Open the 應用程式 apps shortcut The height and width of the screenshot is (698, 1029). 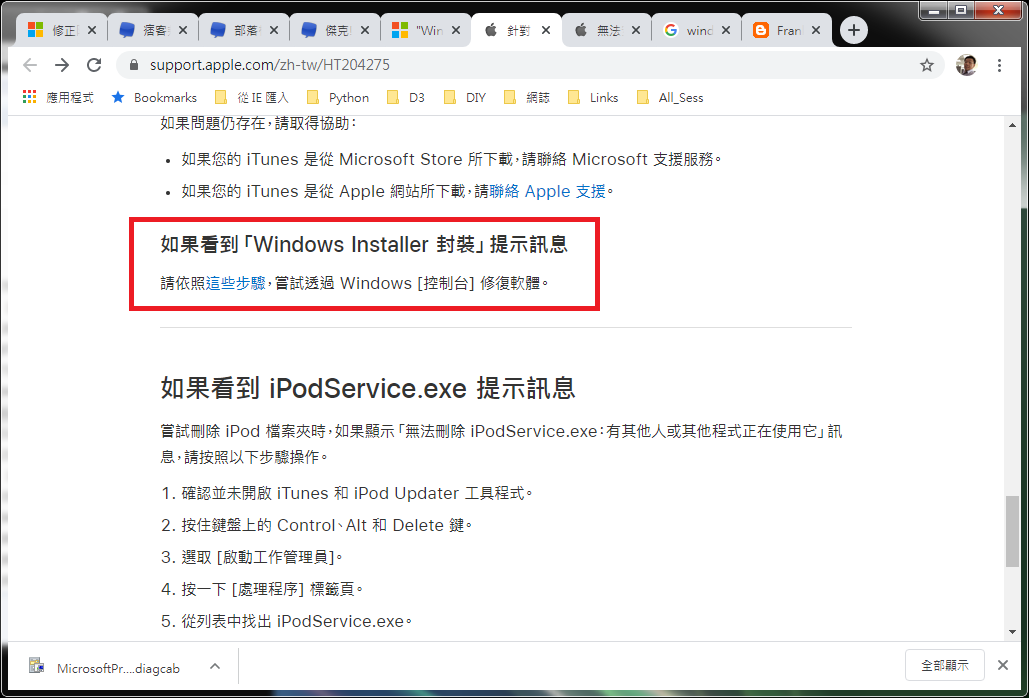(58, 98)
